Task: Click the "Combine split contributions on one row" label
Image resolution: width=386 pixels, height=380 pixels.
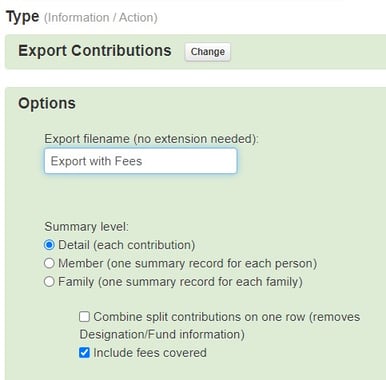Action: coord(199,317)
